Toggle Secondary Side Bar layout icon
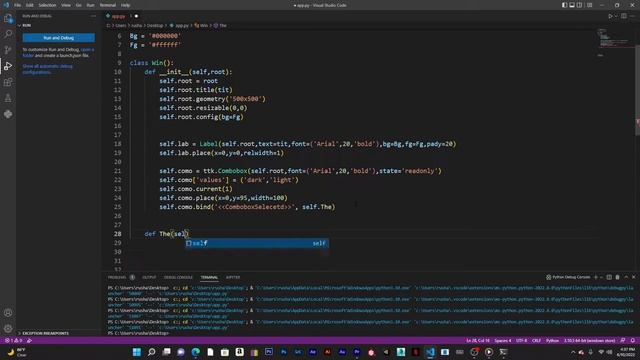The height and width of the screenshot is (360, 640). (580, 5)
